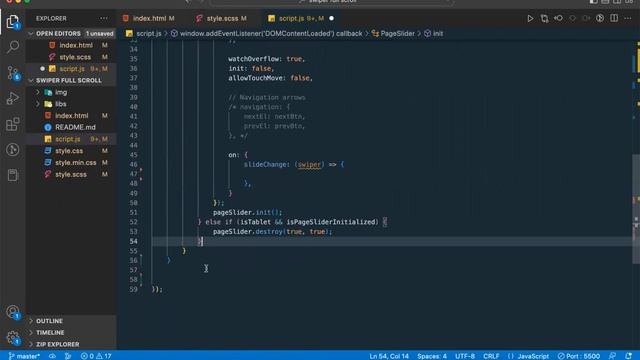
Task: Switch to the index.html editor tab
Action: click(149, 18)
